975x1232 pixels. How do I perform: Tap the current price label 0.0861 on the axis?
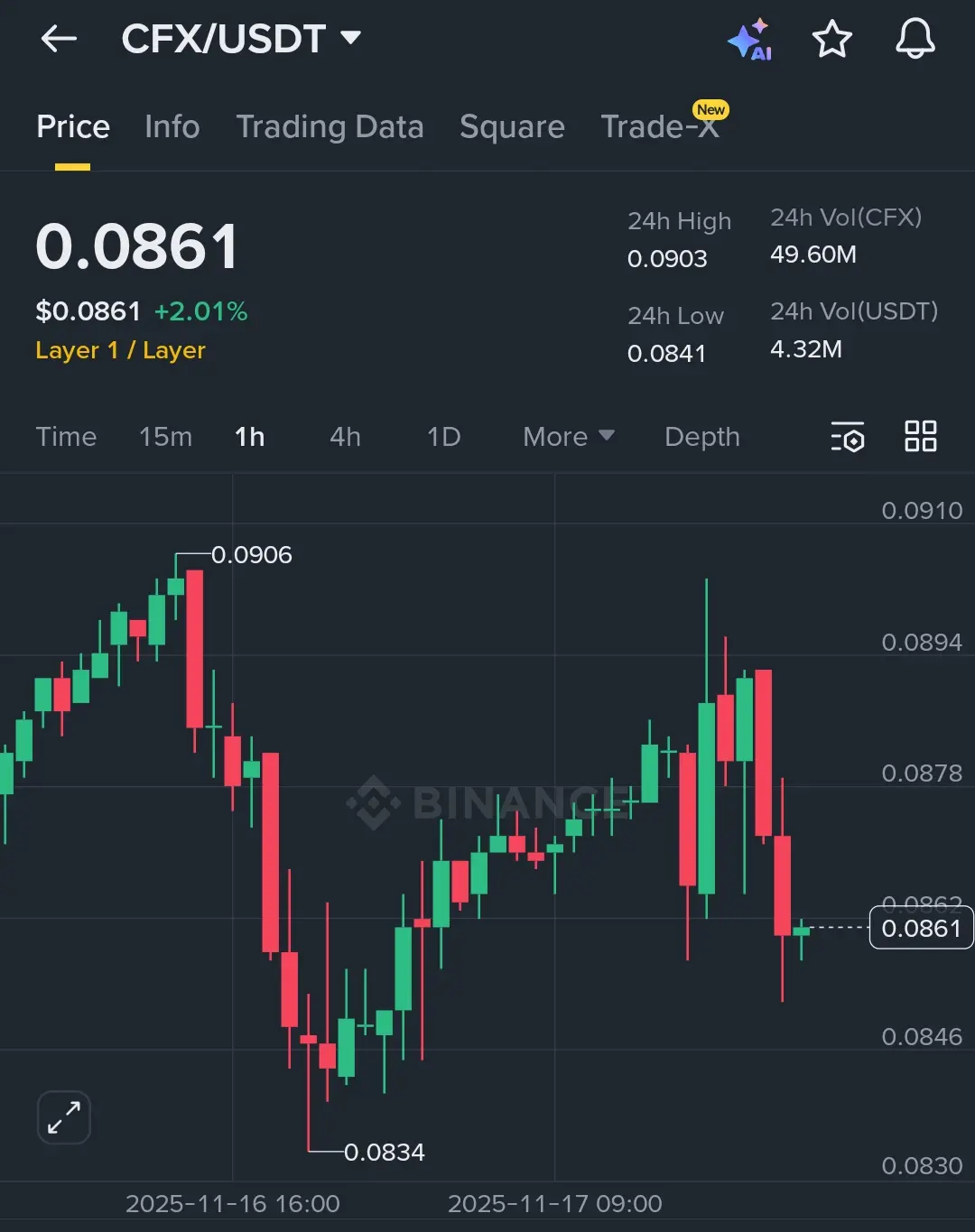coord(921,928)
